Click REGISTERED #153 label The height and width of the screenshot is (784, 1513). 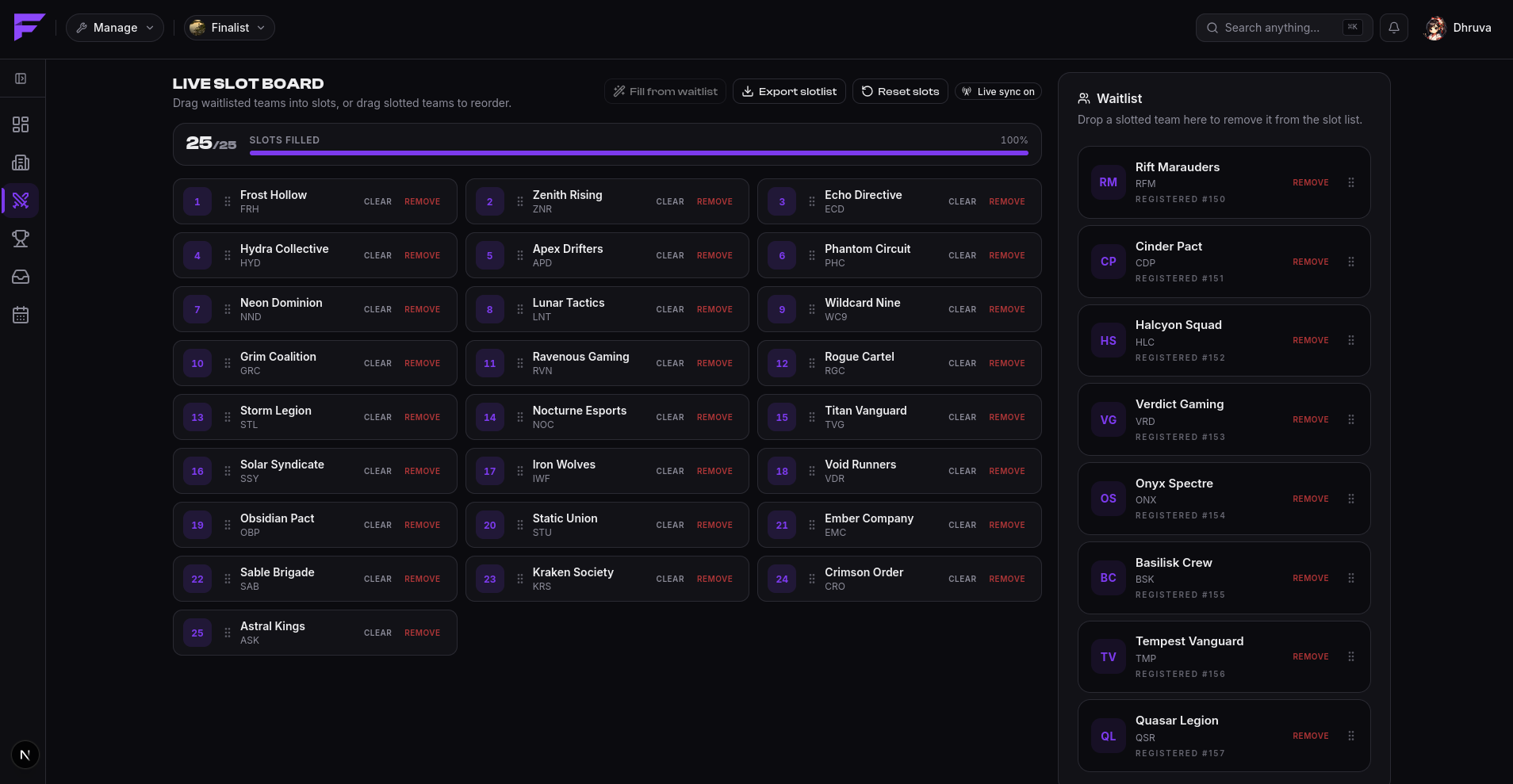[x=1180, y=437]
